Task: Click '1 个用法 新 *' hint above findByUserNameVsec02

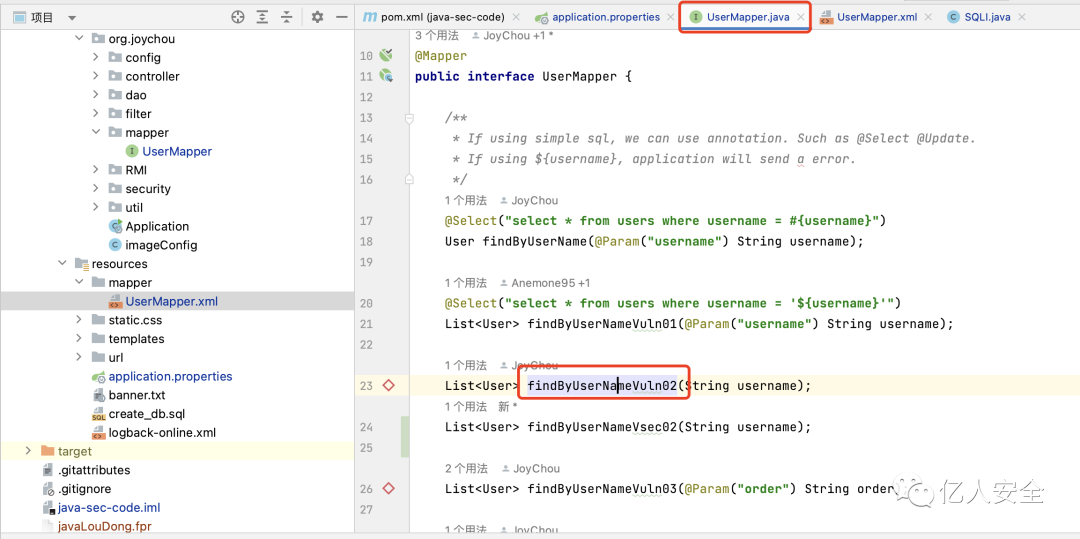Action: 480,407
